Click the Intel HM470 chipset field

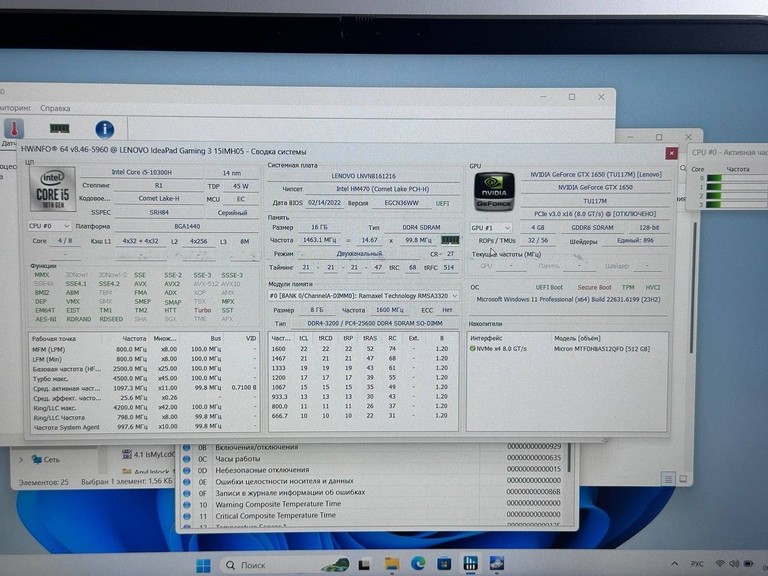(382, 189)
